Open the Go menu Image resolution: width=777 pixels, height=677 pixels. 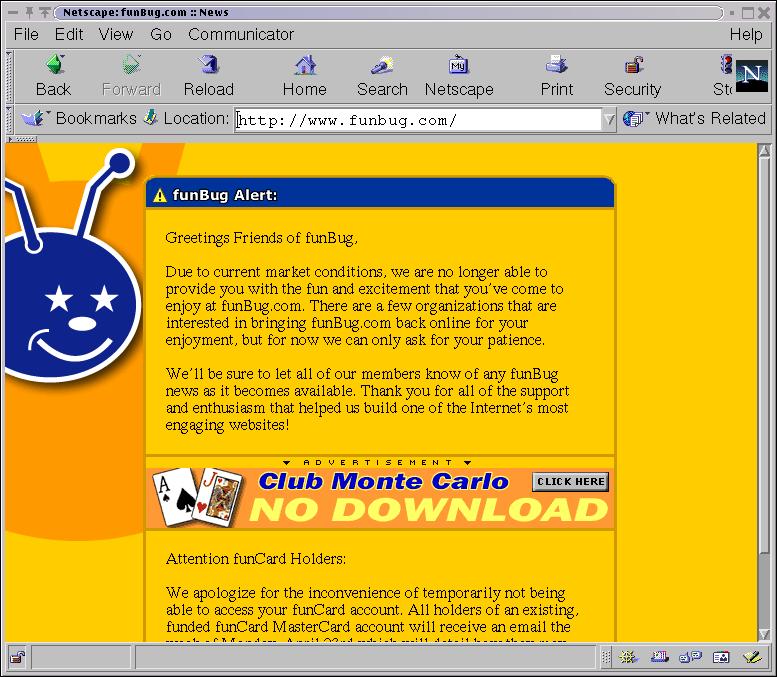(161, 34)
